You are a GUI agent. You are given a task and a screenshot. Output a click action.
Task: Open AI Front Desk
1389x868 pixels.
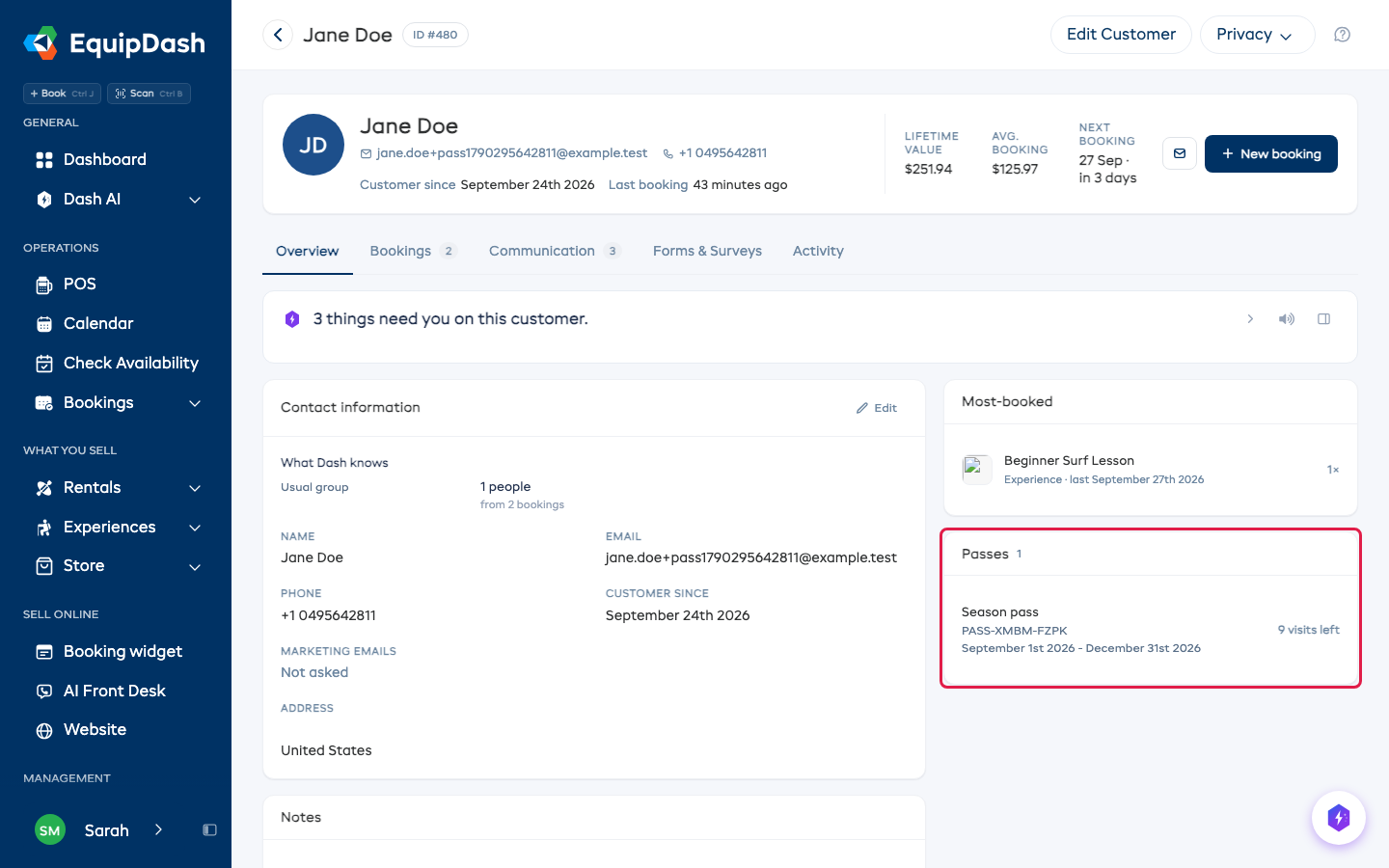pyautogui.click(x=116, y=691)
